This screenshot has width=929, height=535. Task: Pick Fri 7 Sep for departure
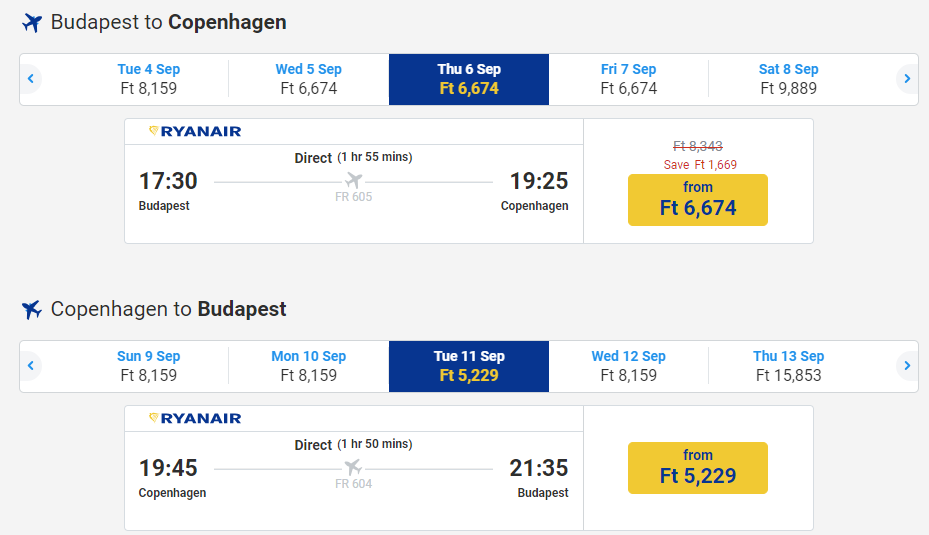point(629,79)
